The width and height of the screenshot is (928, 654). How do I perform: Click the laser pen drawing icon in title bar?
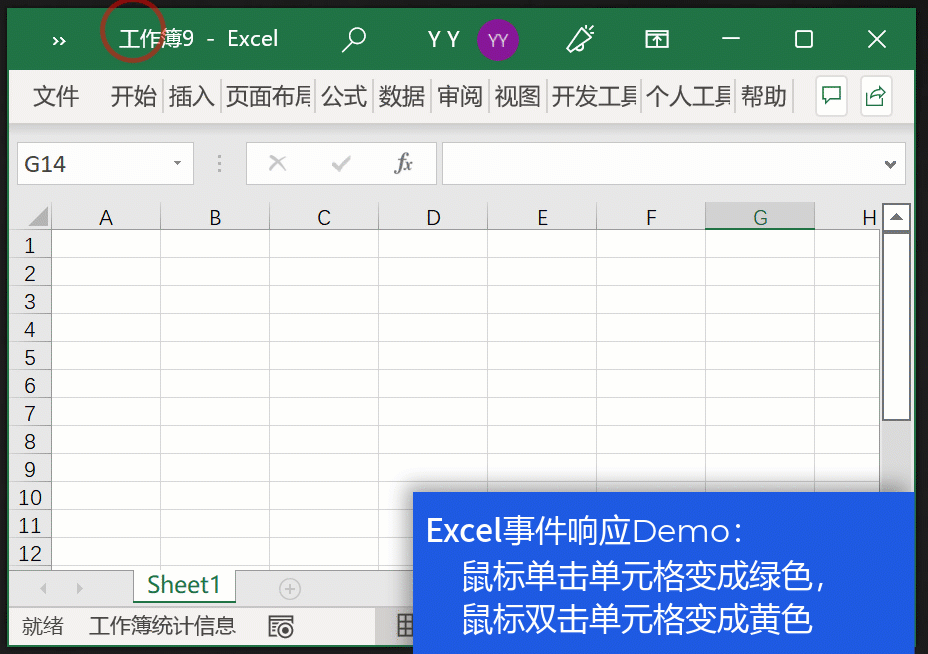tap(581, 38)
